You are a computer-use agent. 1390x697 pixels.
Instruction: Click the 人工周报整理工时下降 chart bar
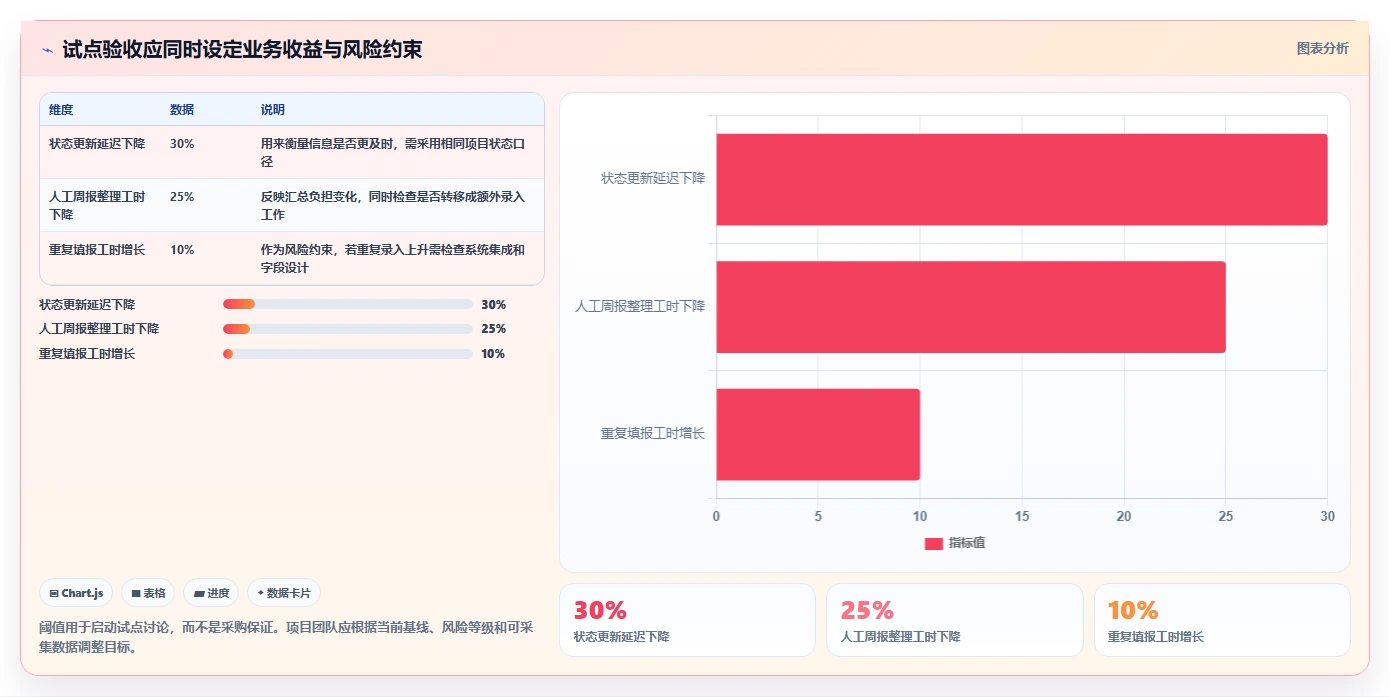[970, 307]
